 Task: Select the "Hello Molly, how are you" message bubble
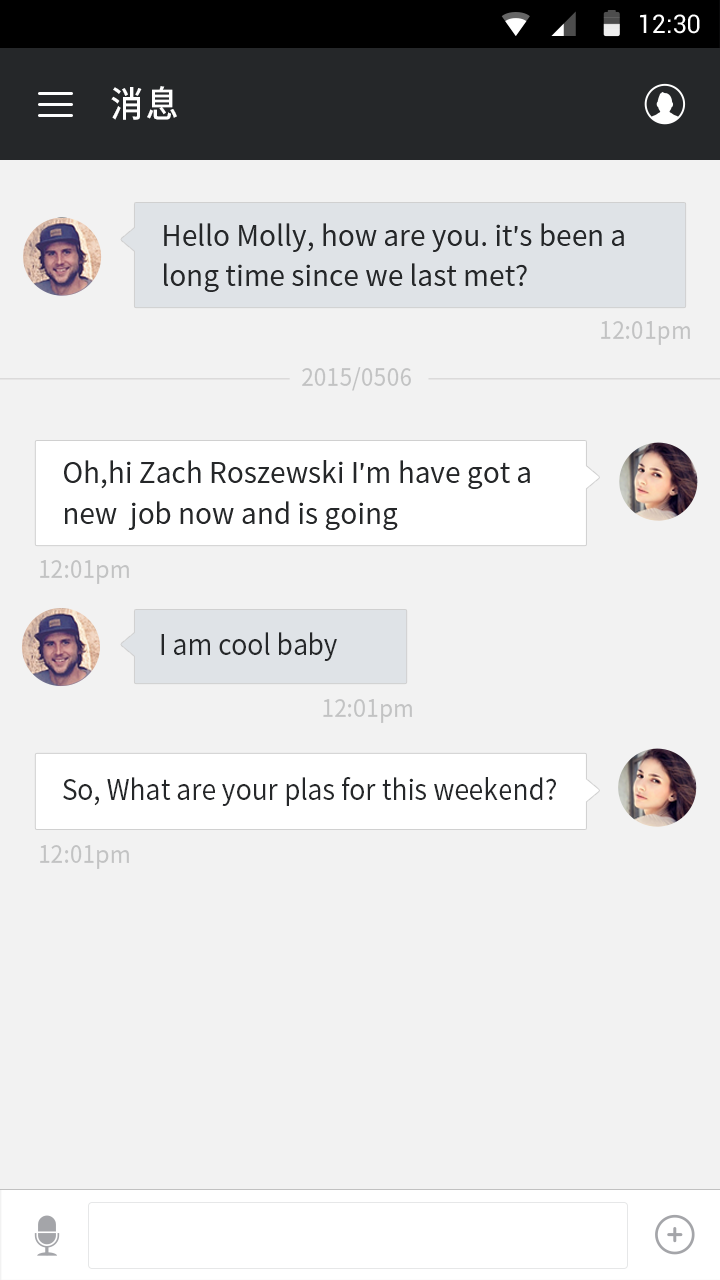point(409,255)
